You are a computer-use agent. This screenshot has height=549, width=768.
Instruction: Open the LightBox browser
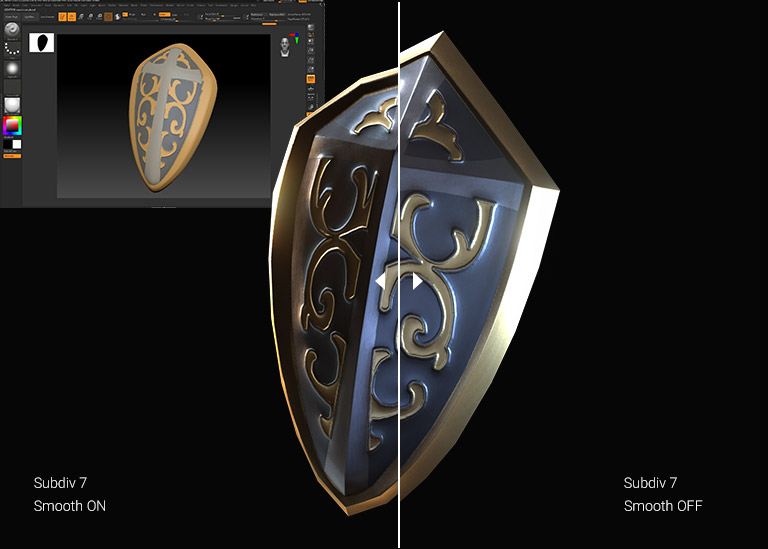(30, 17)
